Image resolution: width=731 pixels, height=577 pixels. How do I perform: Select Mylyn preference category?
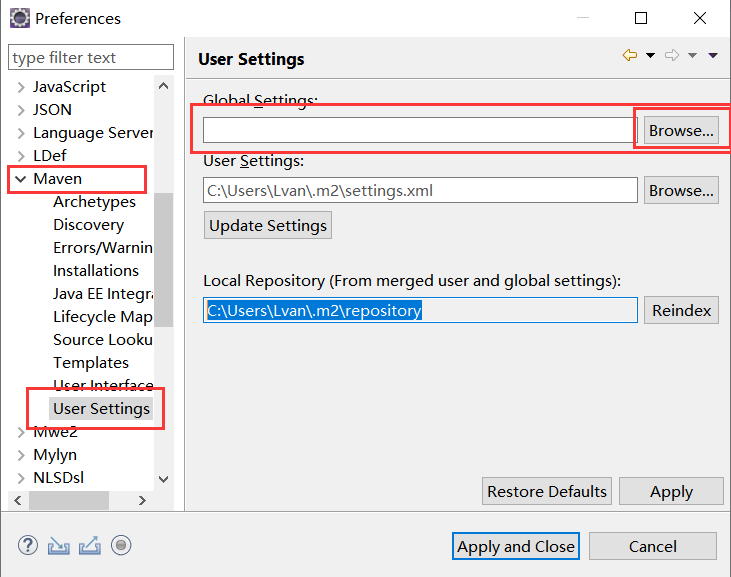(x=55, y=455)
